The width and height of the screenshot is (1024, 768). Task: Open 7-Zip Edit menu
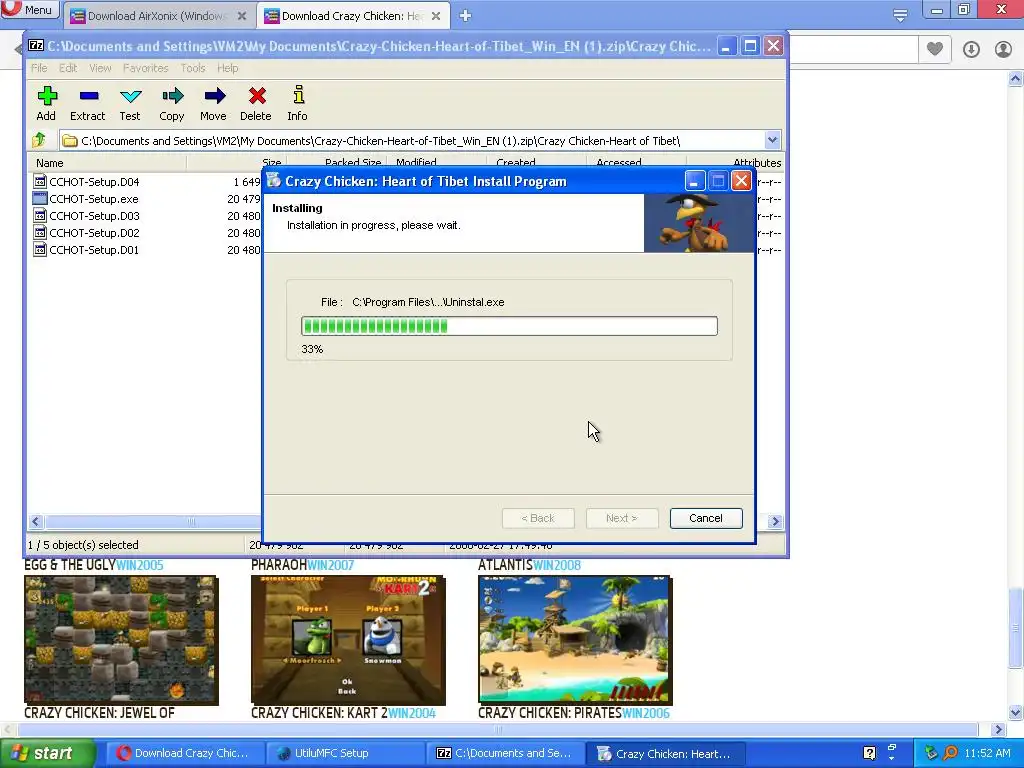pos(67,68)
